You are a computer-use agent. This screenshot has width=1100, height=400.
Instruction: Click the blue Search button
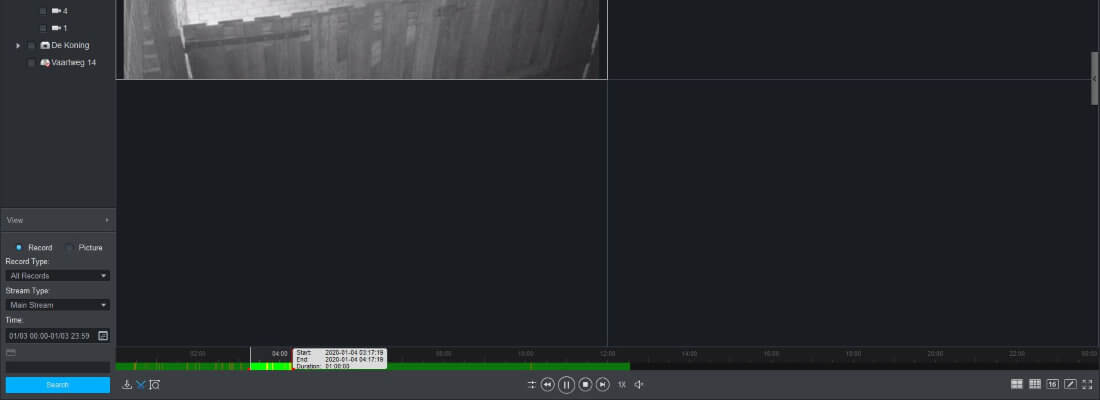[x=58, y=385]
